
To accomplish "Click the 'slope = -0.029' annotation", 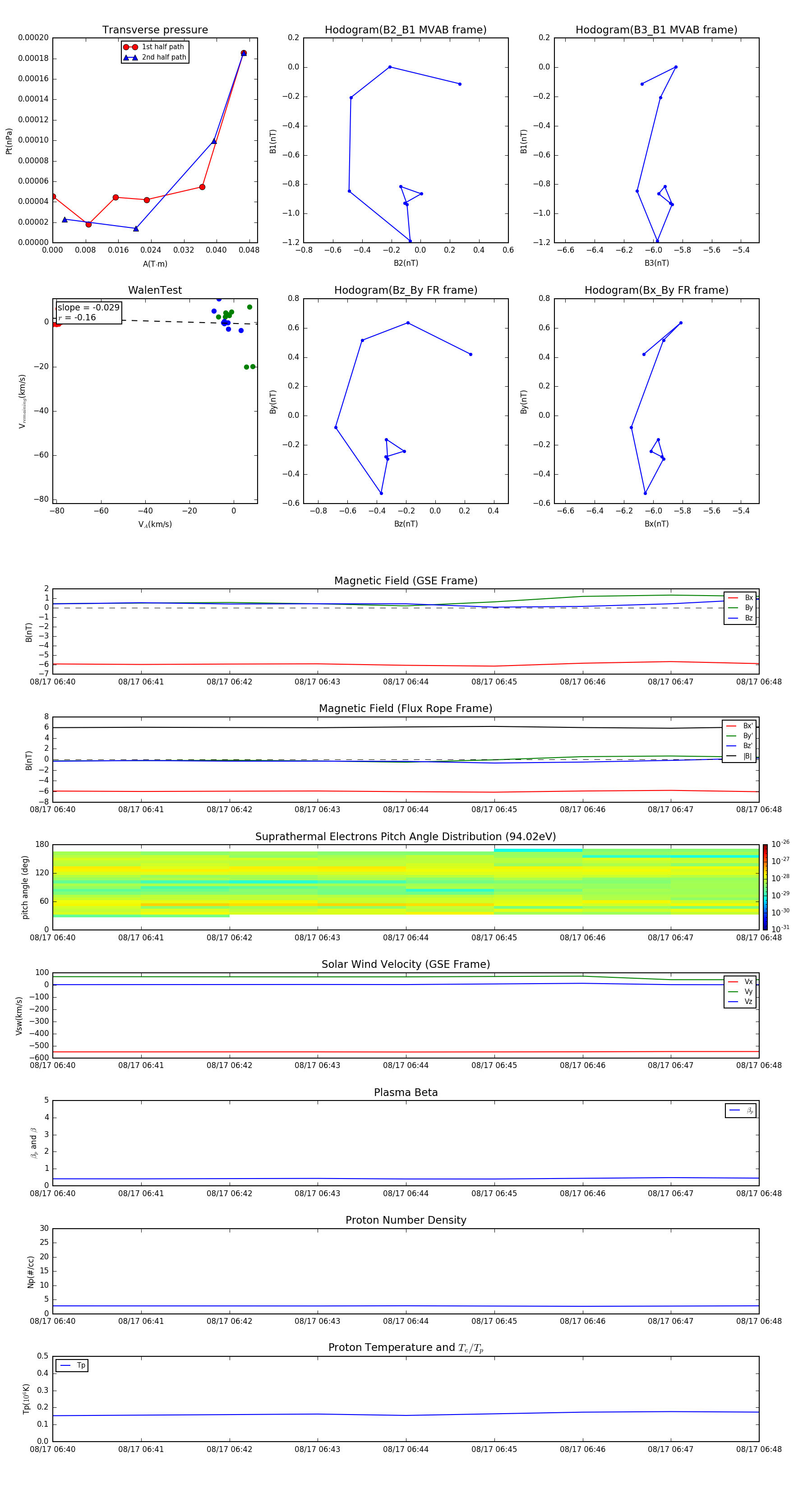I will click(88, 308).
